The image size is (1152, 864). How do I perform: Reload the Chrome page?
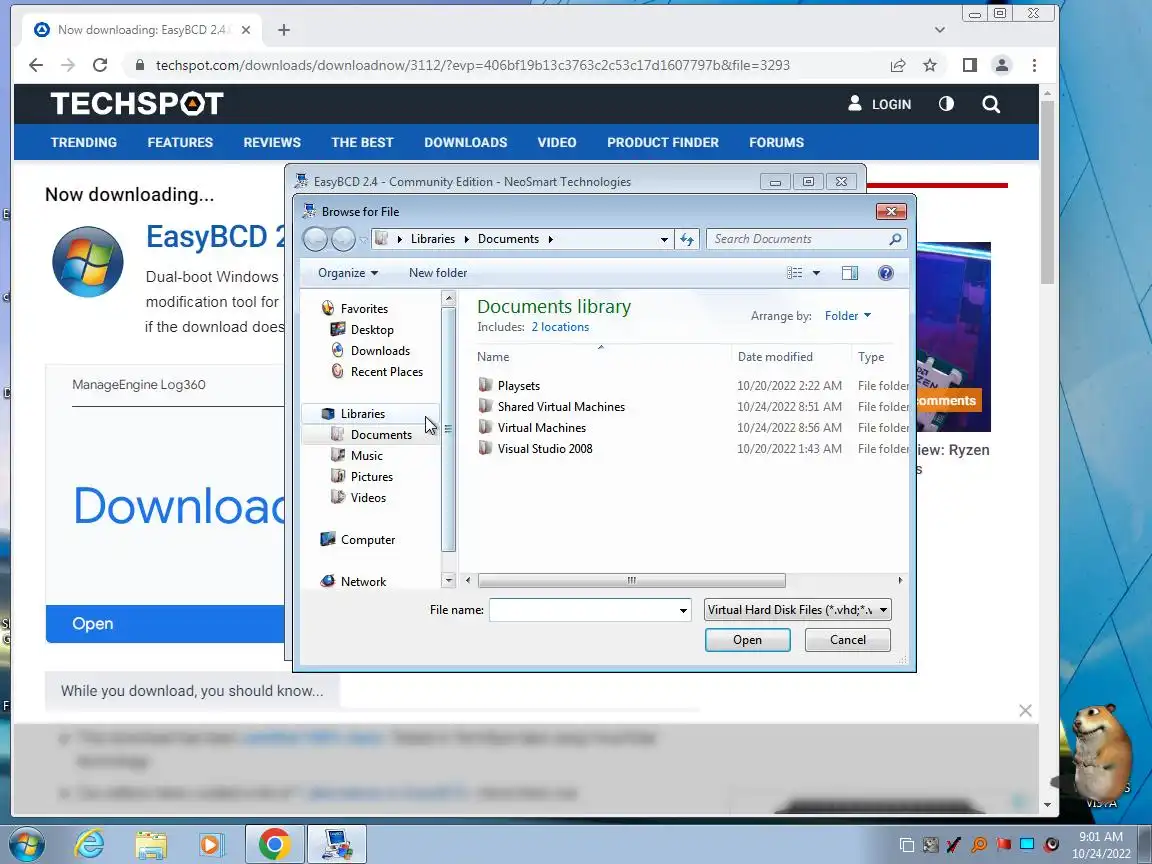coord(100,65)
